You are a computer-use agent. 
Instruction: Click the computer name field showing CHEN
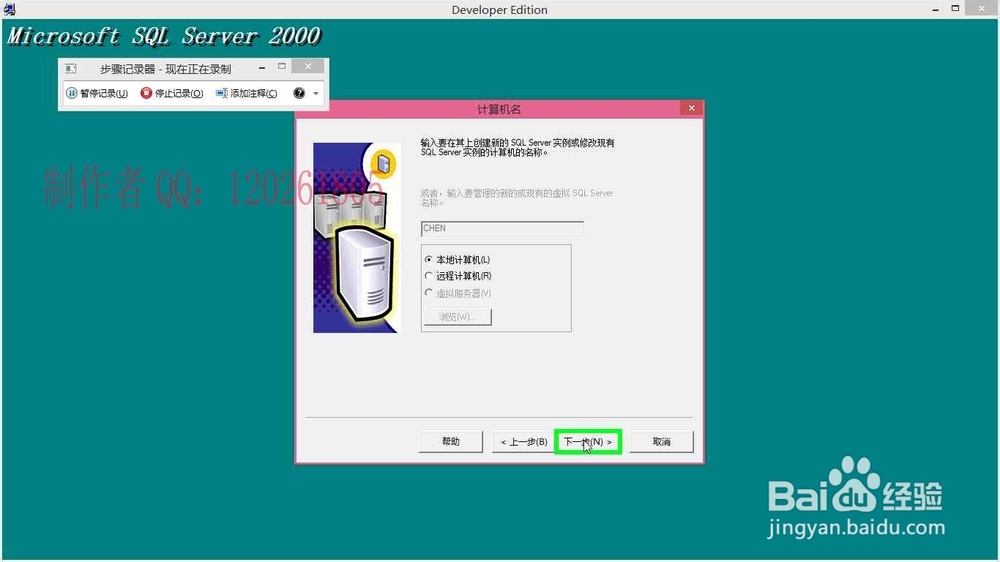point(502,228)
